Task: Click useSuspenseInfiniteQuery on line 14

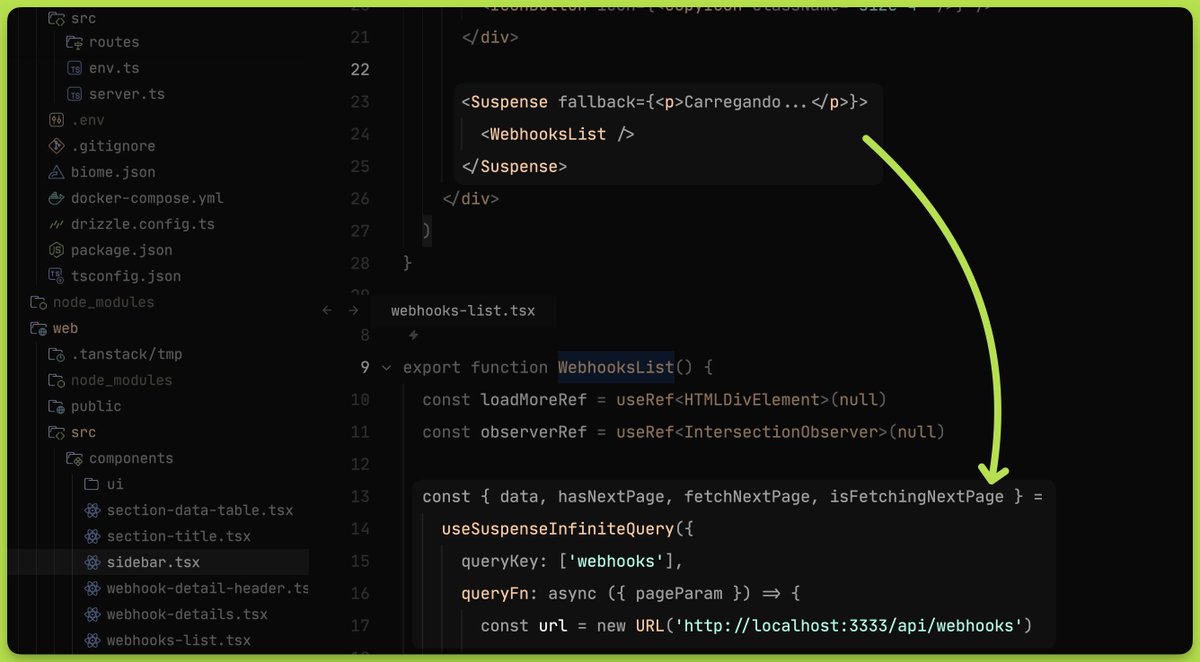Action: pos(559,527)
